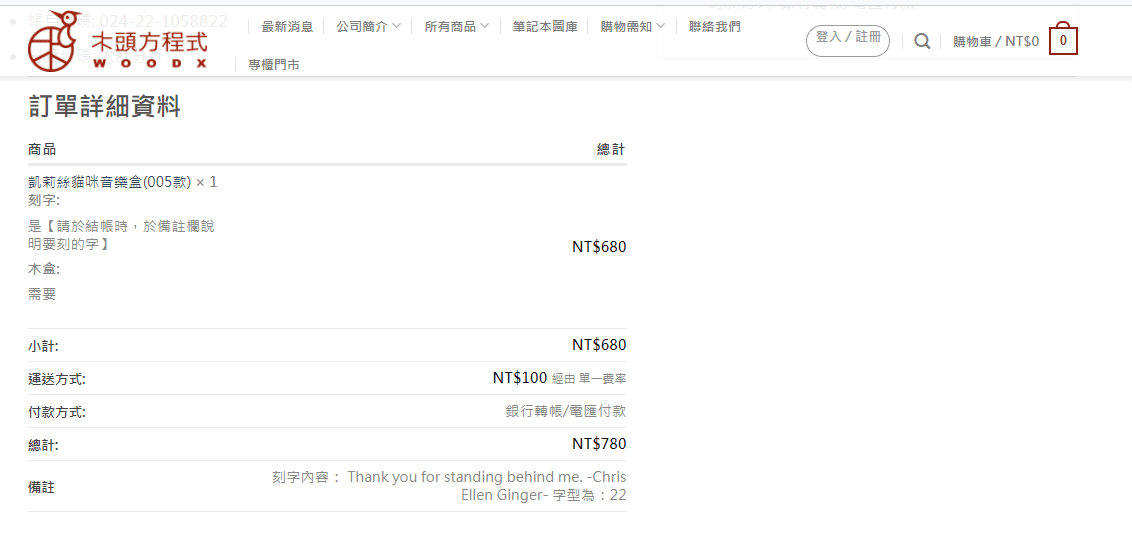Click the 銀行轉帳/電匯付款 payment method text

566,411
